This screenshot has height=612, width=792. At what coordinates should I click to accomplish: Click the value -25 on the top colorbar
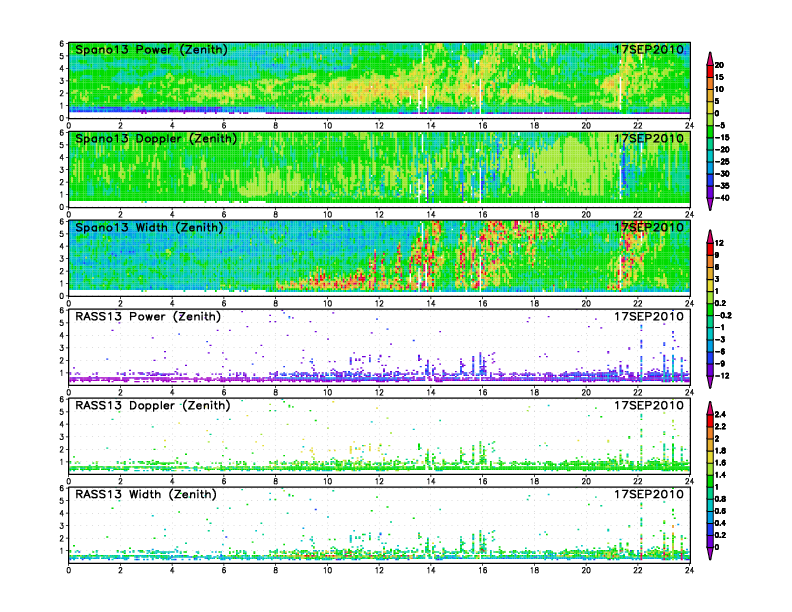[721, 162]
